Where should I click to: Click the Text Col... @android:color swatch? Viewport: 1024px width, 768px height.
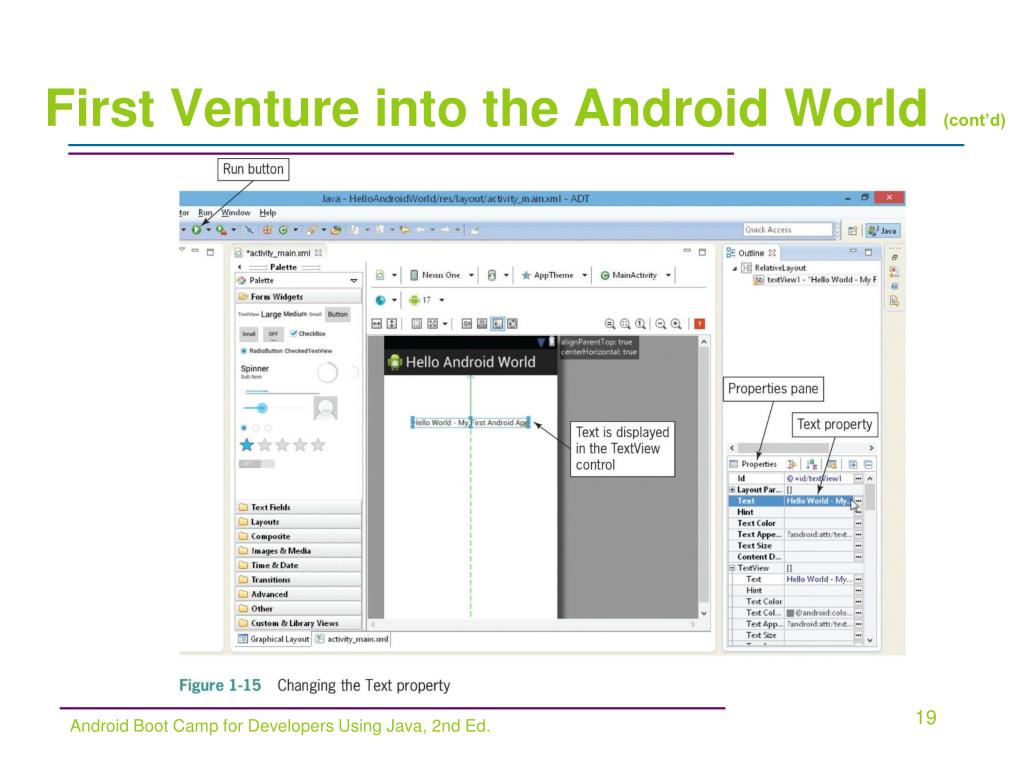tap(790, 613)
